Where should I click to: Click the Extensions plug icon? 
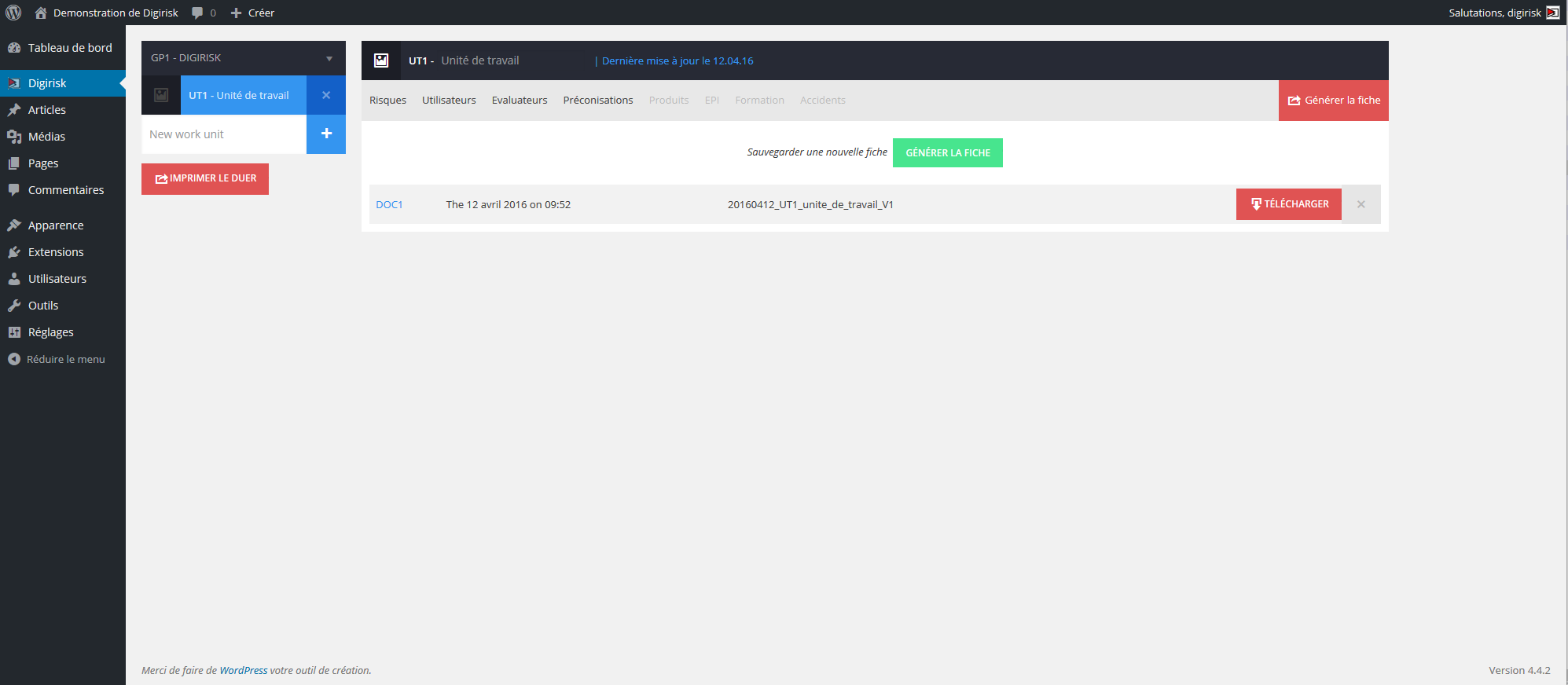pos(14,252)
